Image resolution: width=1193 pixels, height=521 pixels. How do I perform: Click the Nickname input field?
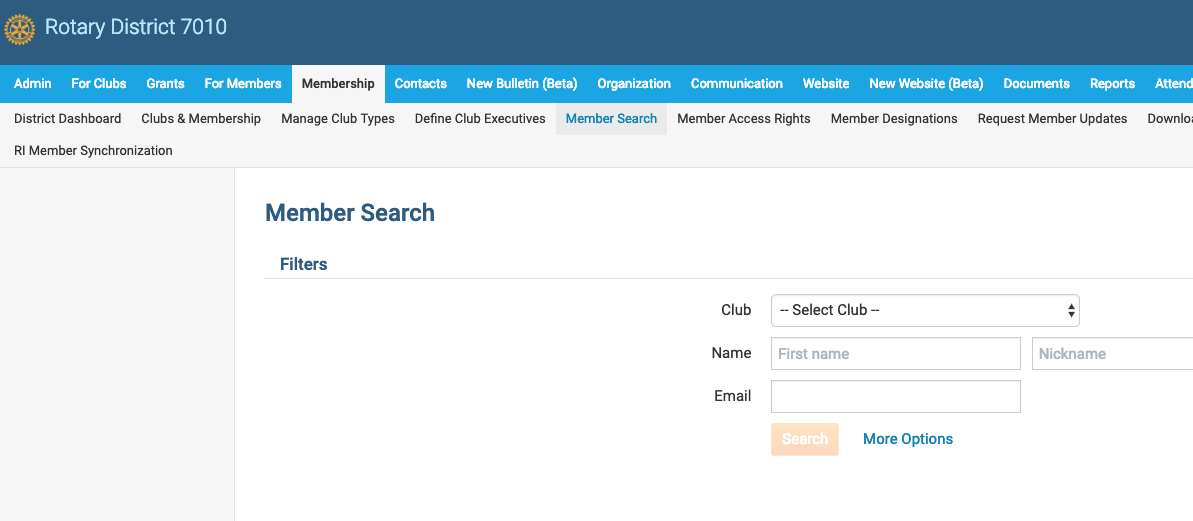1112,354
